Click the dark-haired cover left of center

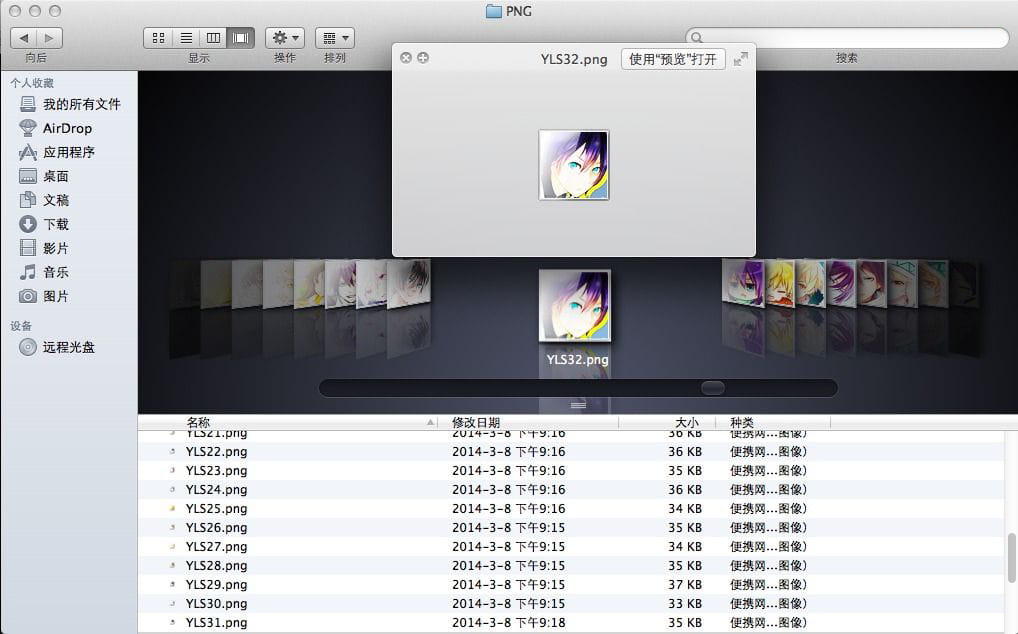click(409, 283)
